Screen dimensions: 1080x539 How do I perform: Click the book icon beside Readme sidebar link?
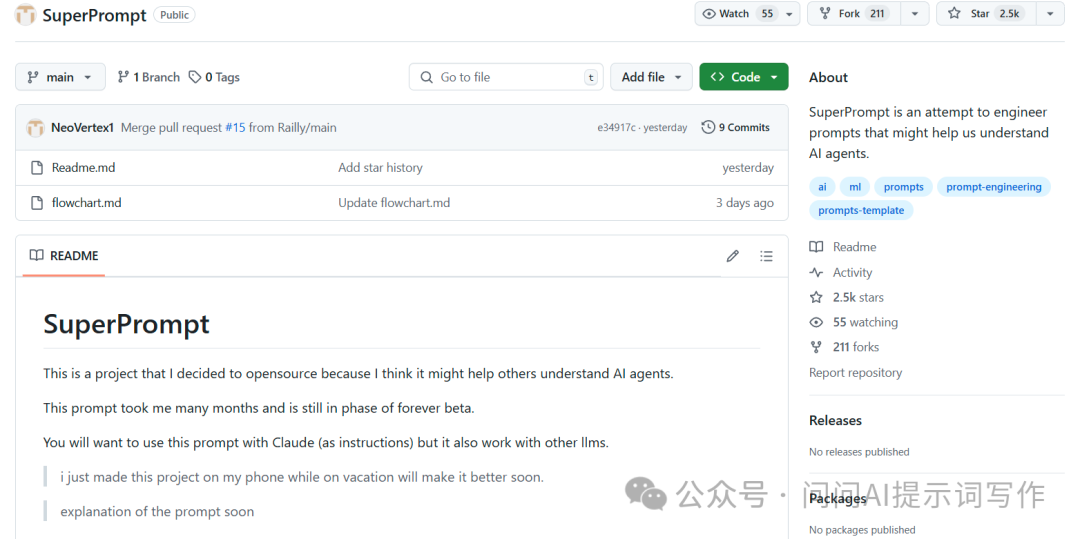816,246
